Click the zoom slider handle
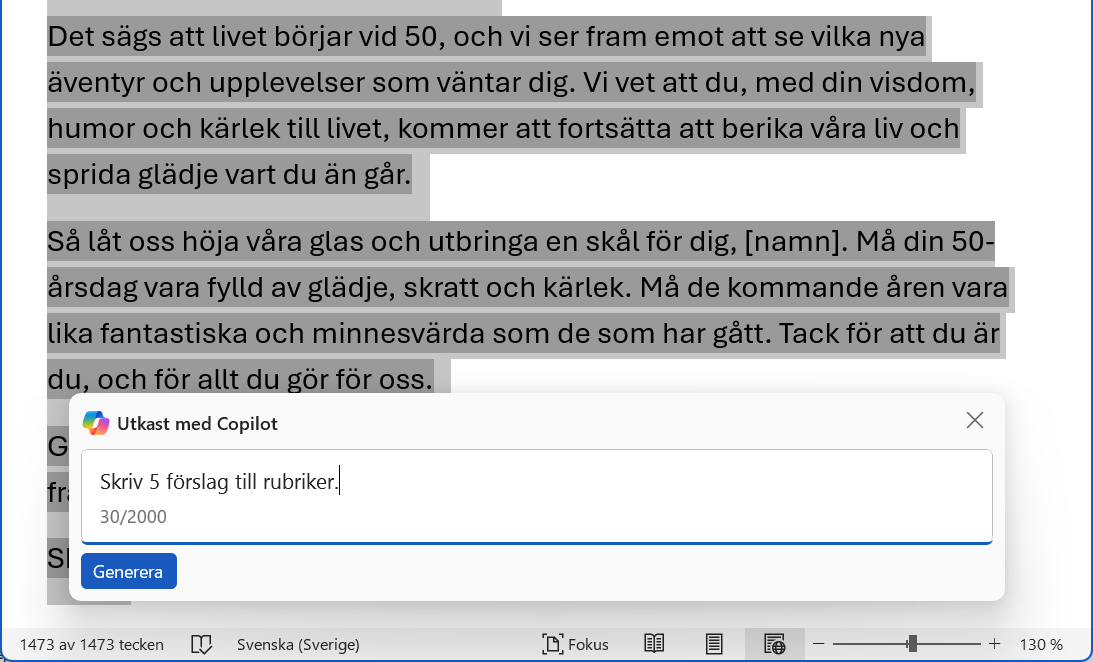The image size is (1093, 662). pos(912,644)
